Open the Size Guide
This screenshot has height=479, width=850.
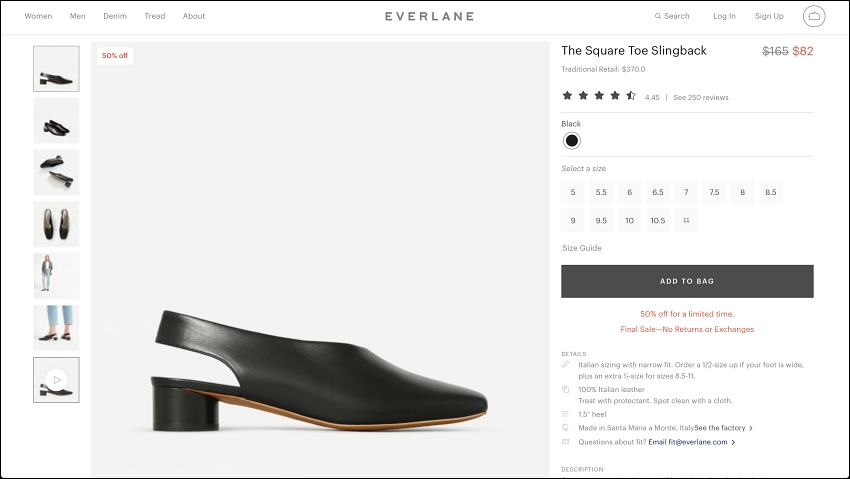click(582, 248)
